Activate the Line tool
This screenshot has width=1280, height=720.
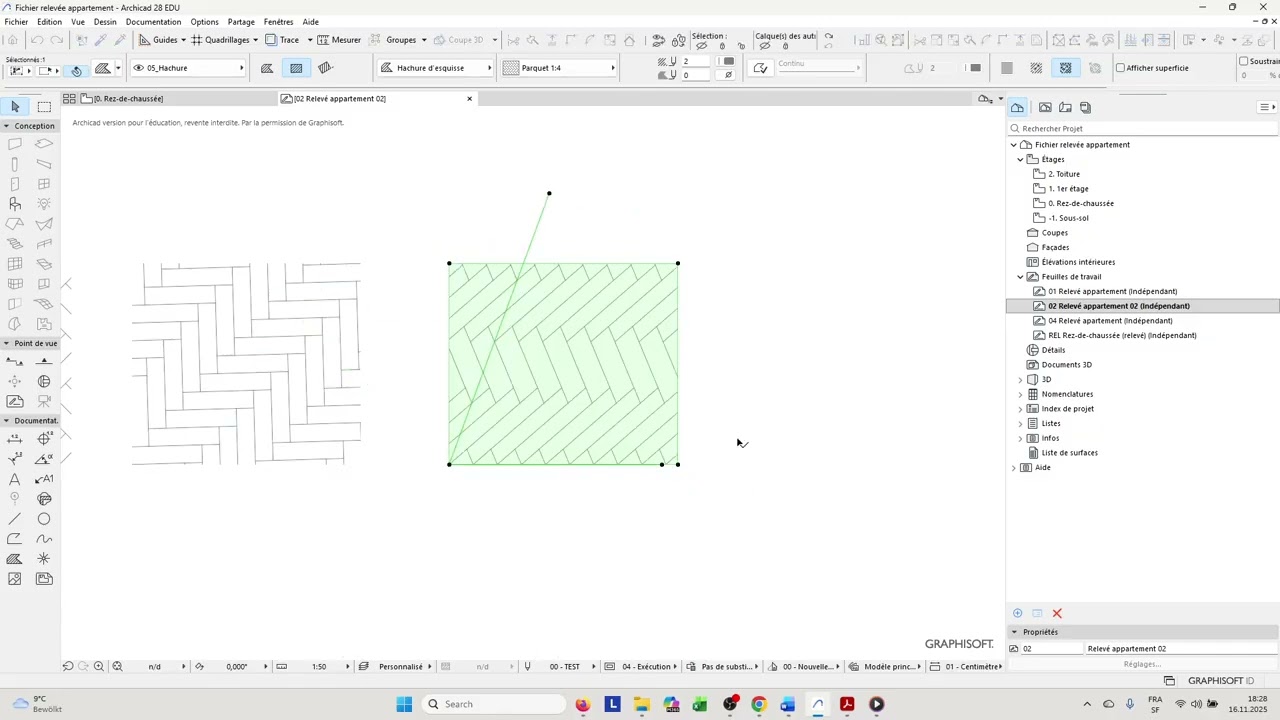tap(15, 519)
